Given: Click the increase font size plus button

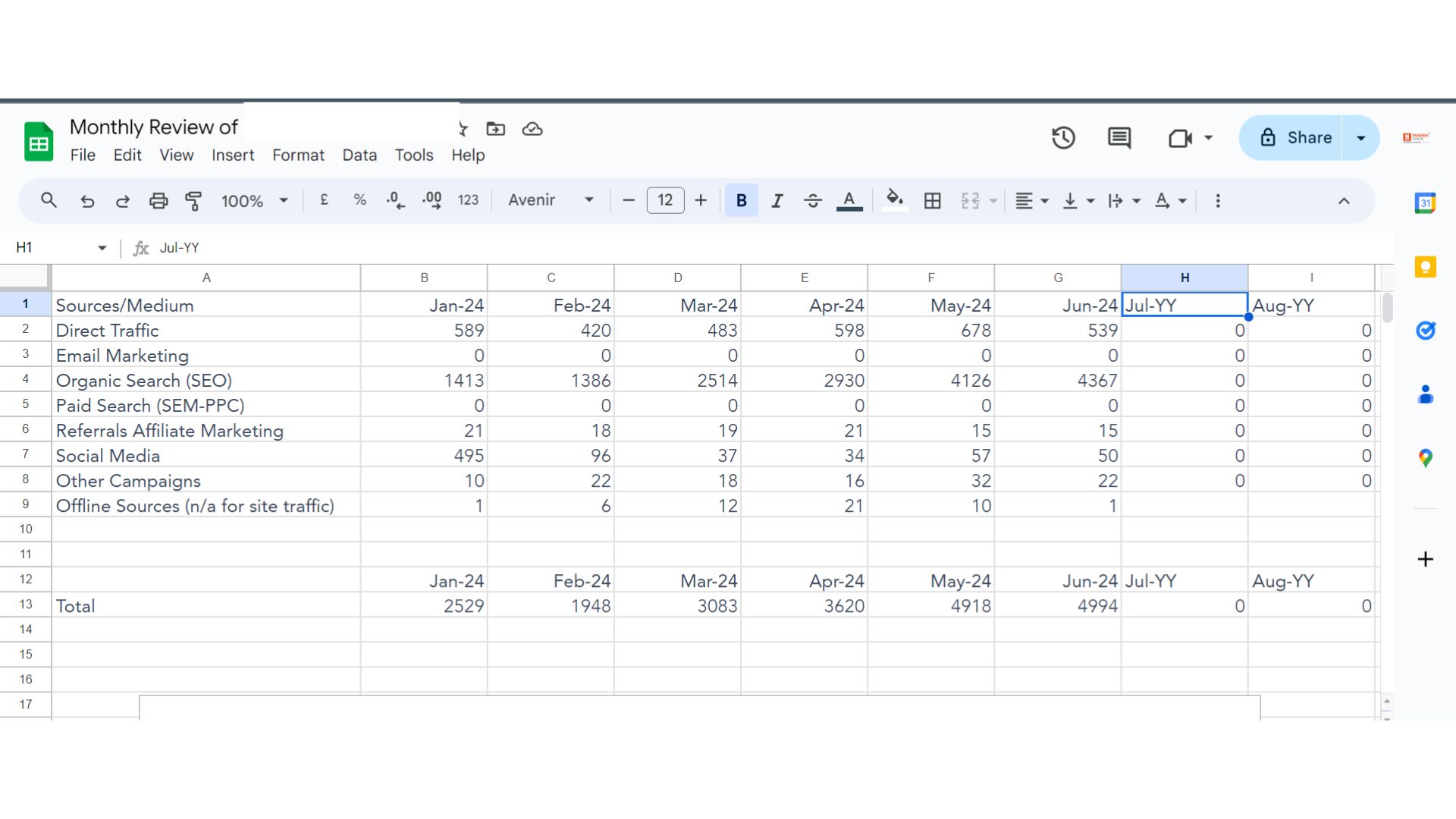Looking at the screenshot, I should pyautogui.click(x=701, y=200).
